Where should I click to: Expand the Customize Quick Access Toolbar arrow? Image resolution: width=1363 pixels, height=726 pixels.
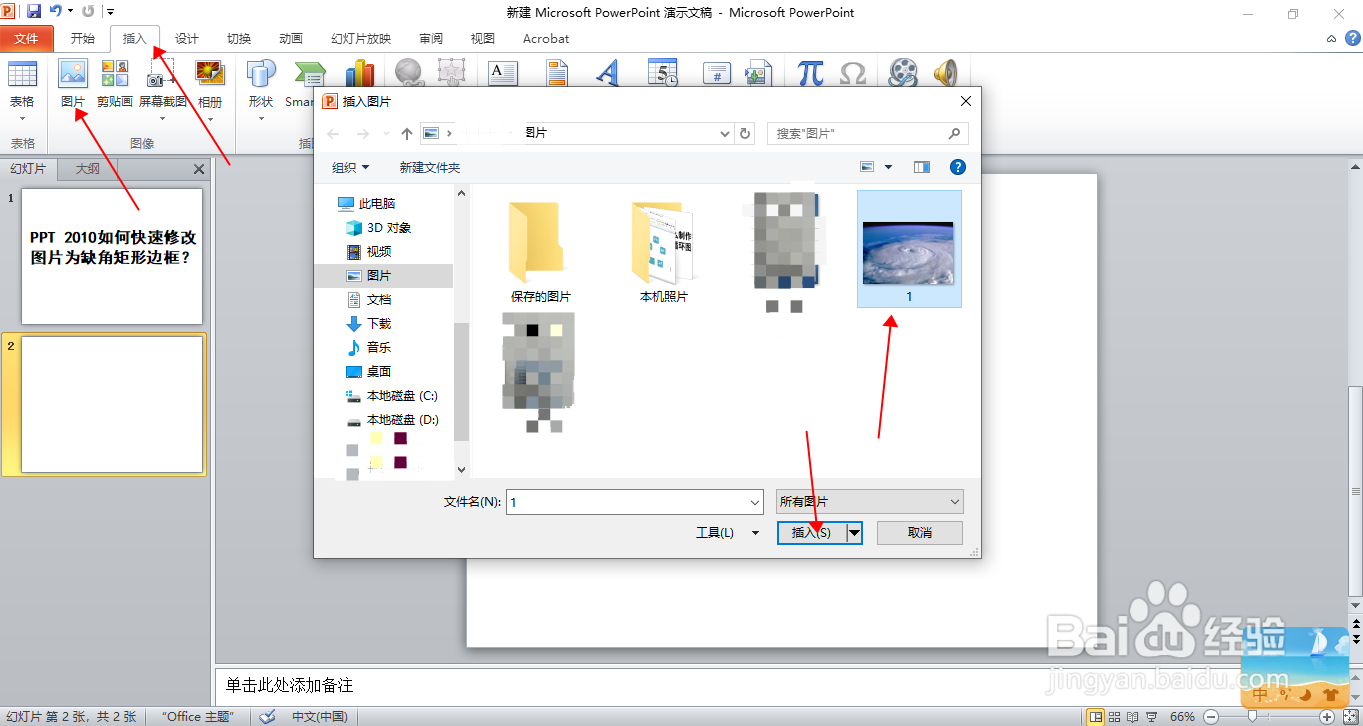tap(110, 11)
